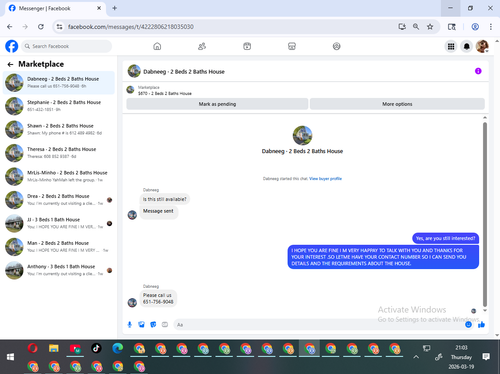View site information icon in address bar
Screen dimensions: 500x374
[x=60, y=27]
